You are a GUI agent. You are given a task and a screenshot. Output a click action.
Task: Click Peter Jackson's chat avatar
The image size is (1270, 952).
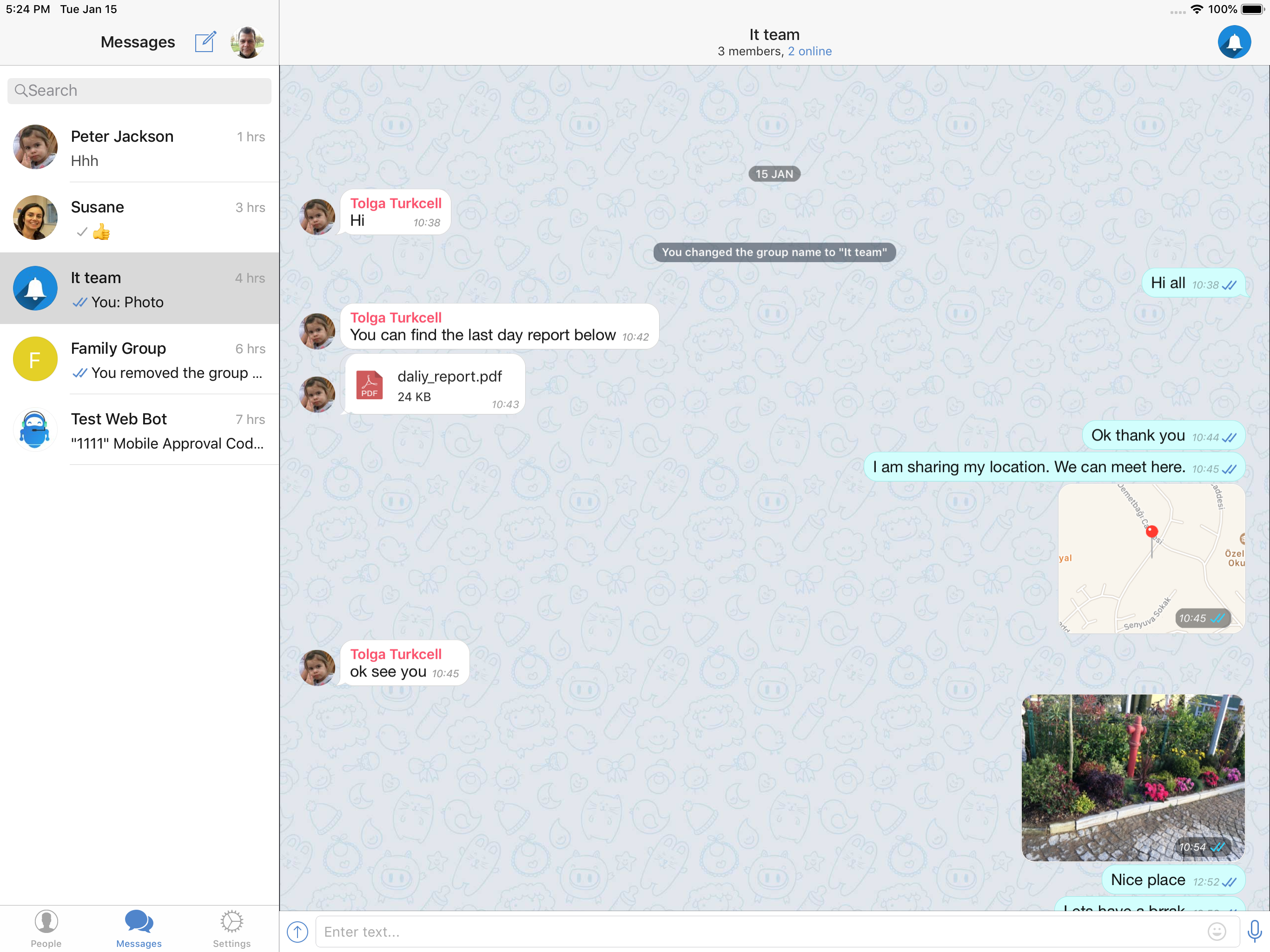tap(35, 147)
